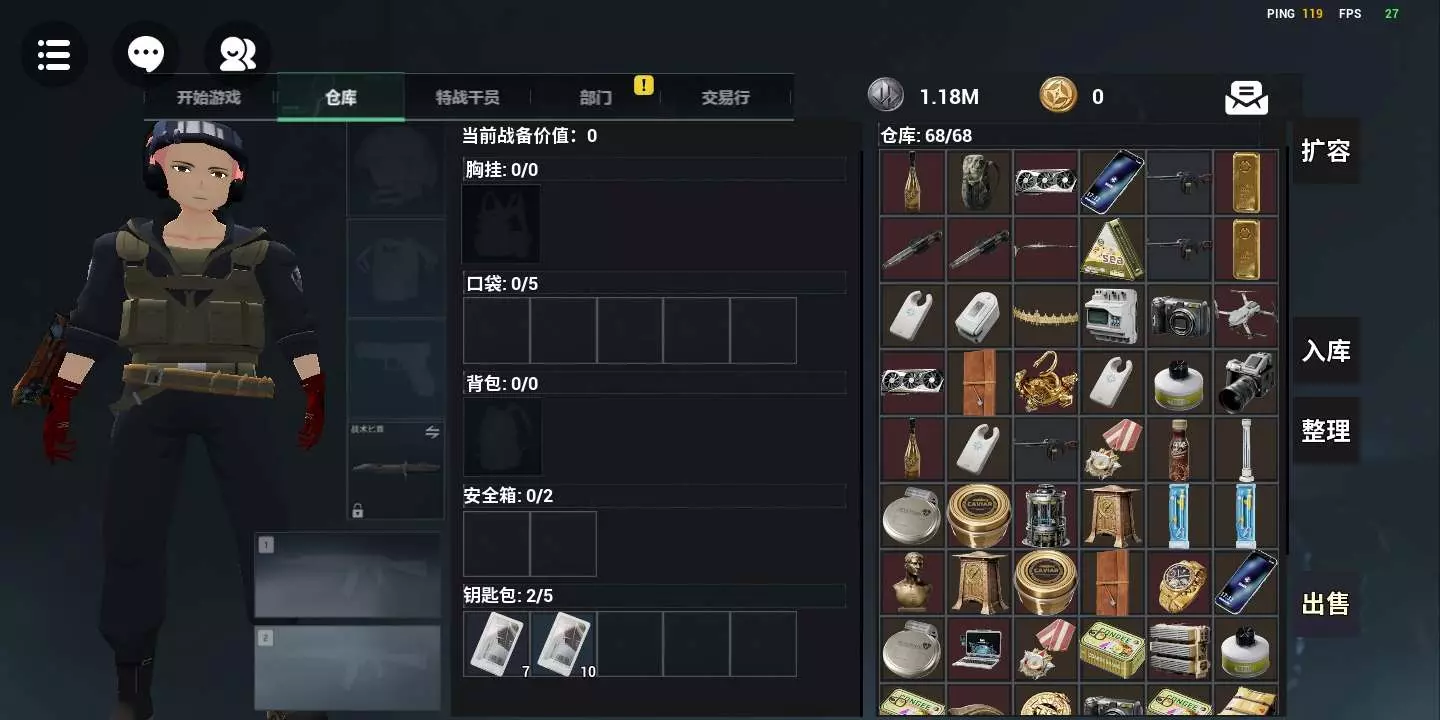Click the 出售 sell button
The width and height of the screenshot is (1440, 720).
tap(1325, 604)
